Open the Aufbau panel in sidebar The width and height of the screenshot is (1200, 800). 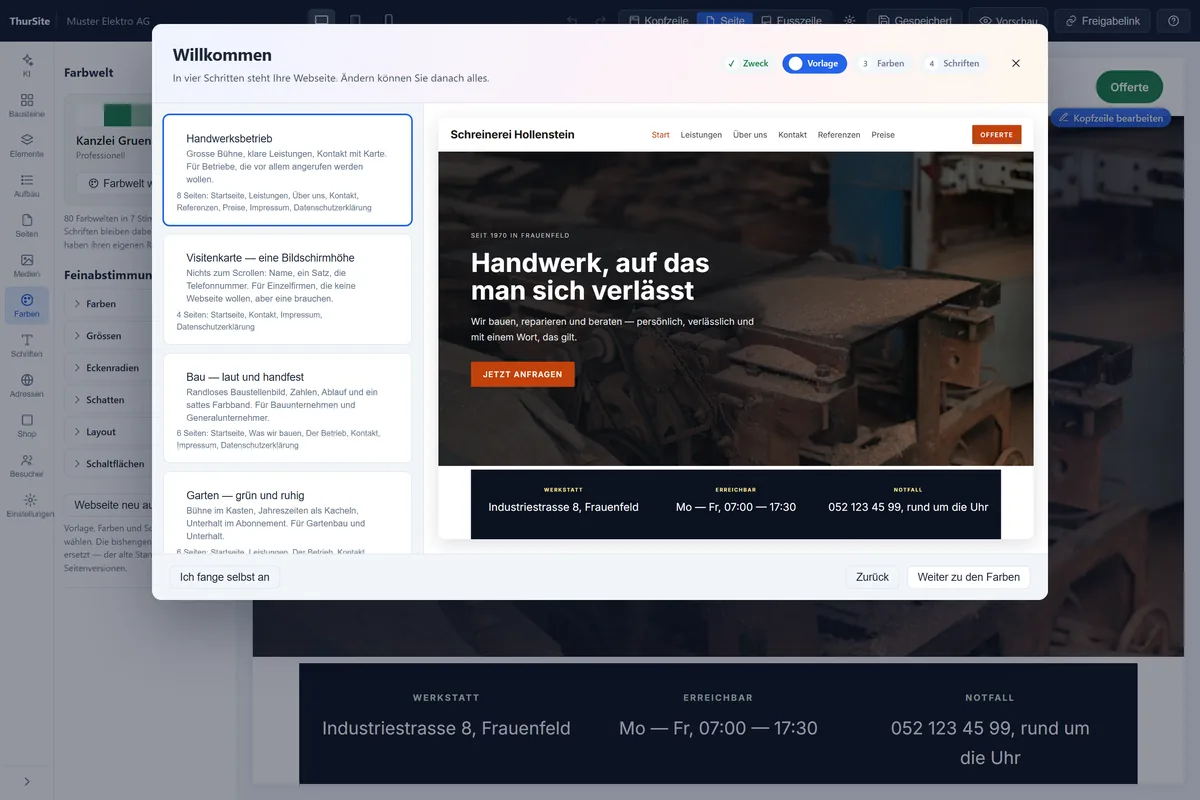[x=27, y=186]
